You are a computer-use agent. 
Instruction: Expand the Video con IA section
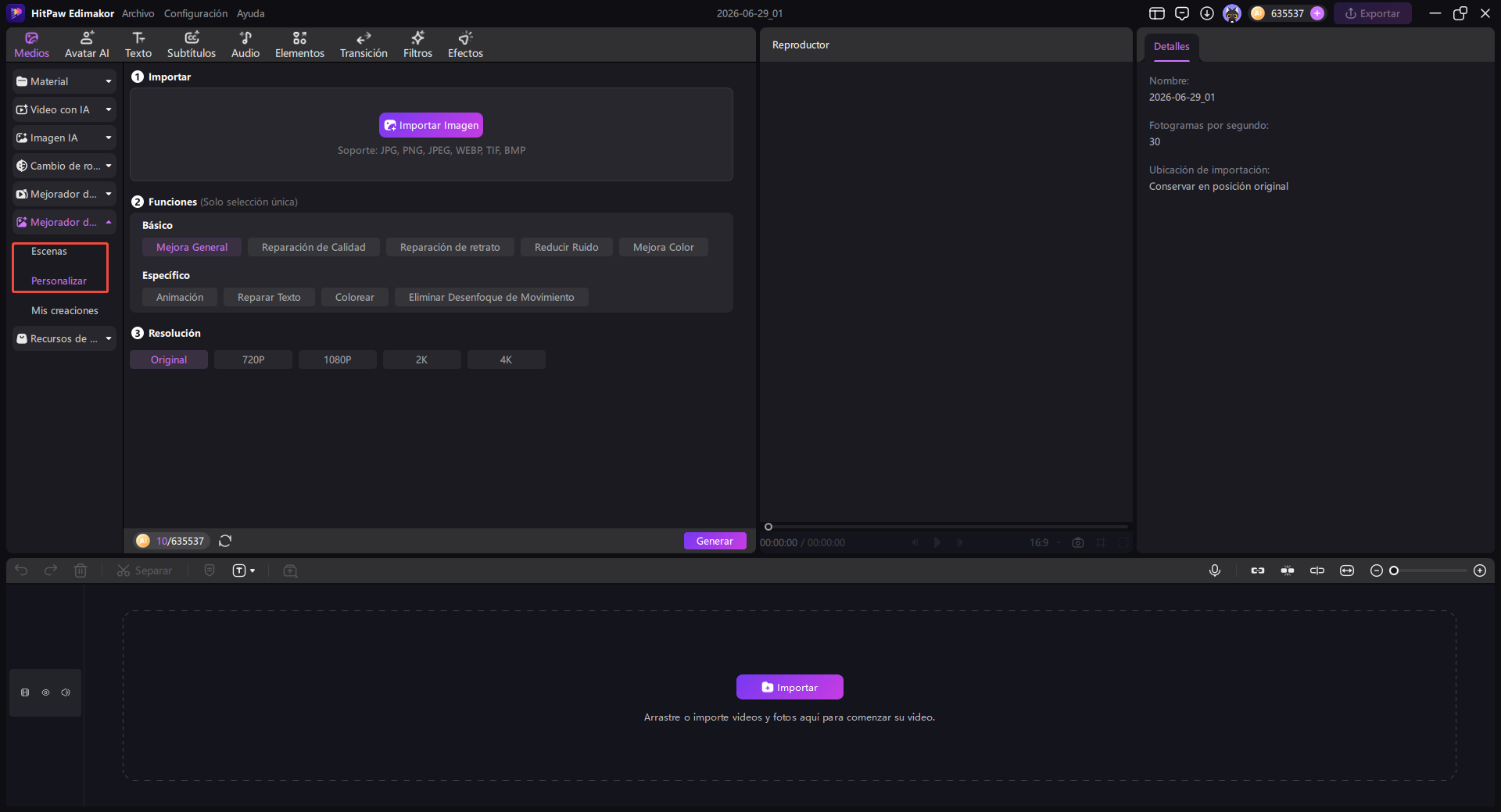click(64, 109)
